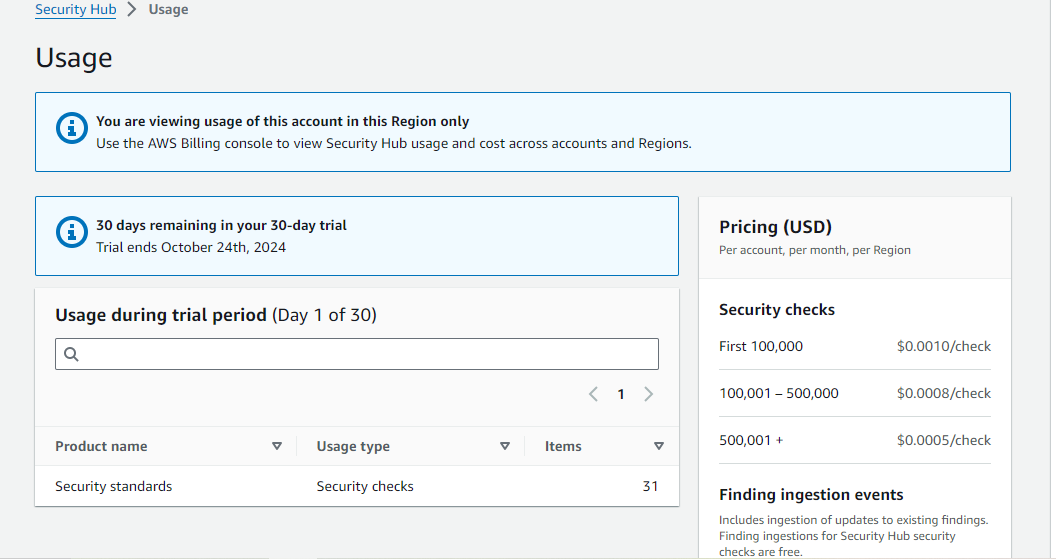Click the items value 31
This screenshot has width=1056, height=559.
[650, 486]
